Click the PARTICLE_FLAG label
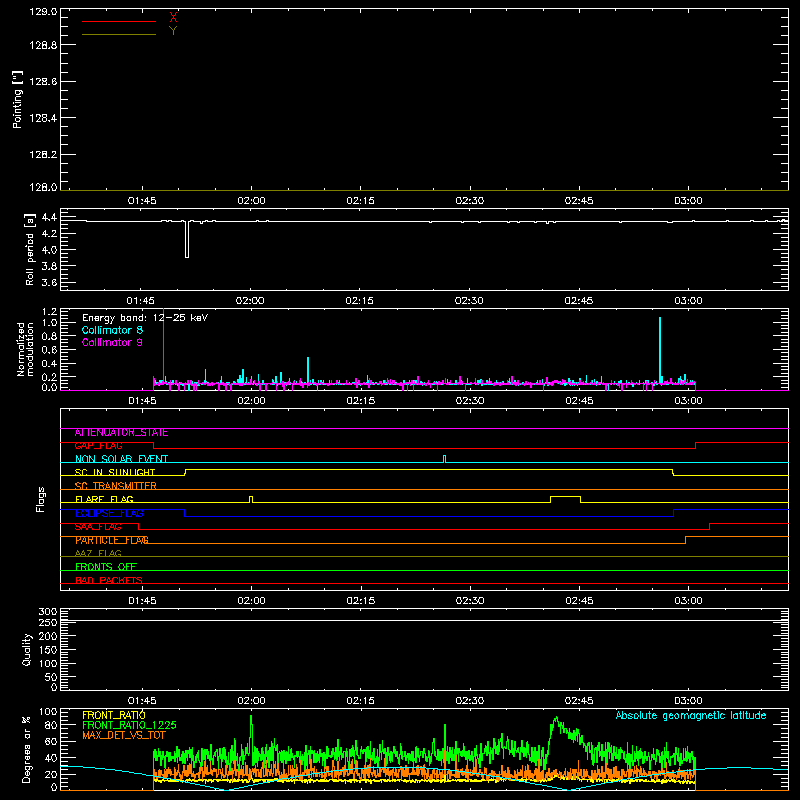This screenshot has width=800, height=800. tap(112, 540)
